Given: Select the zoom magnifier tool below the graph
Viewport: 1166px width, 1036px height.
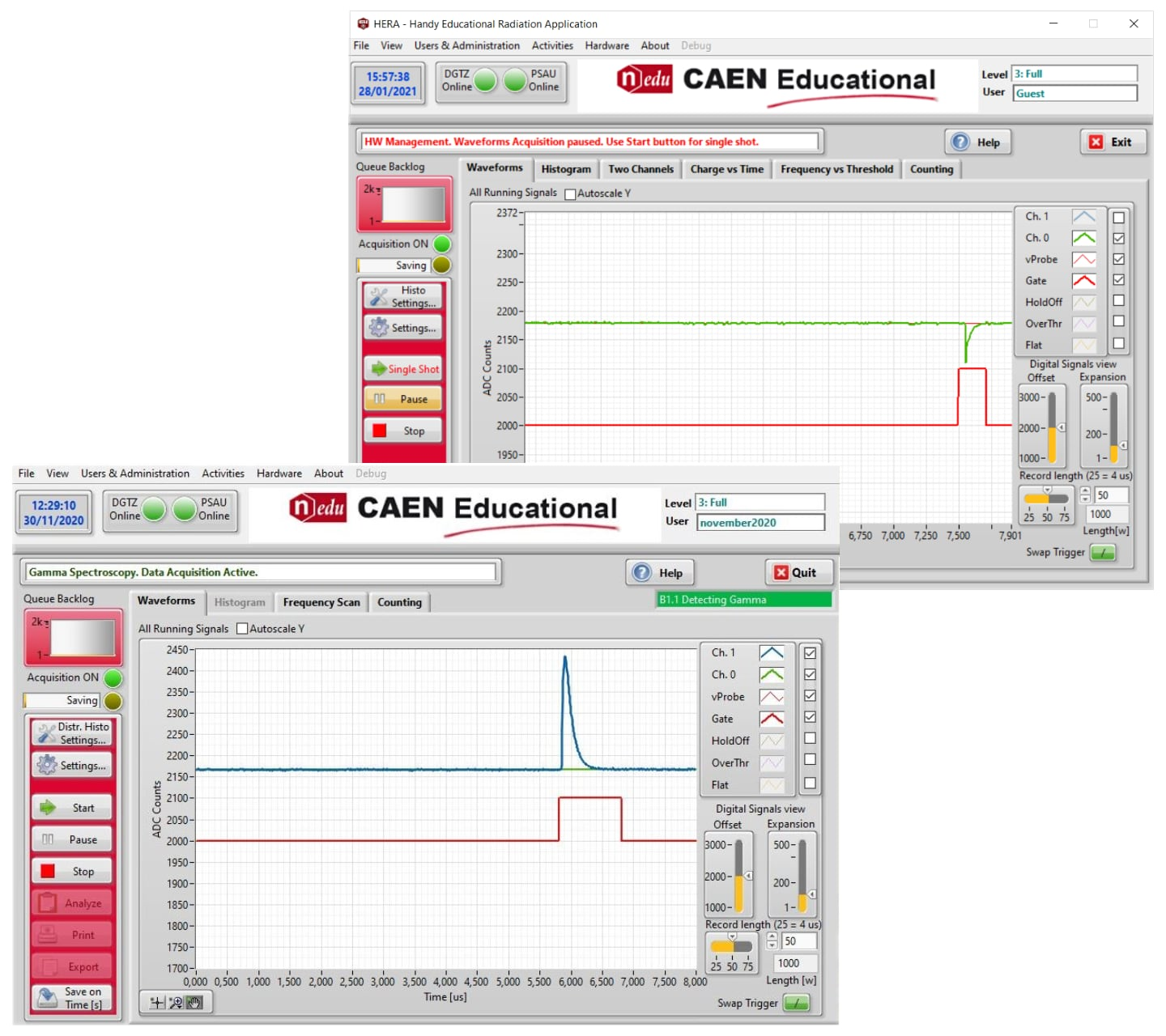Looking at the screenshot, I should (x=176, y=1003).
